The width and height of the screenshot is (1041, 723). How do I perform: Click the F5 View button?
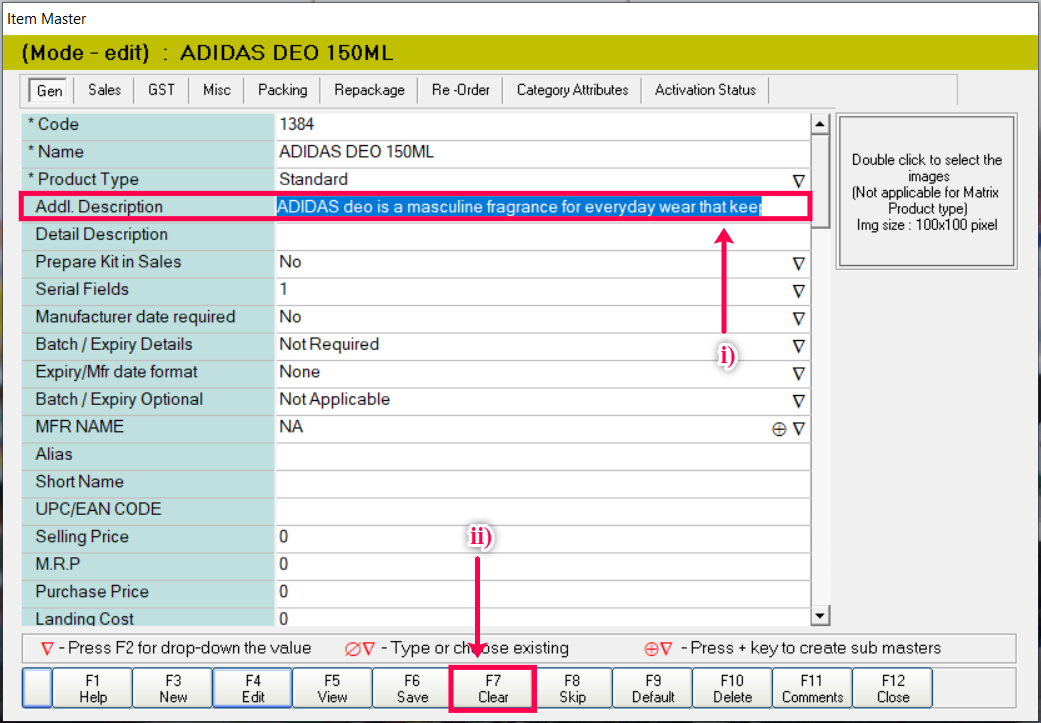point(332,688)
